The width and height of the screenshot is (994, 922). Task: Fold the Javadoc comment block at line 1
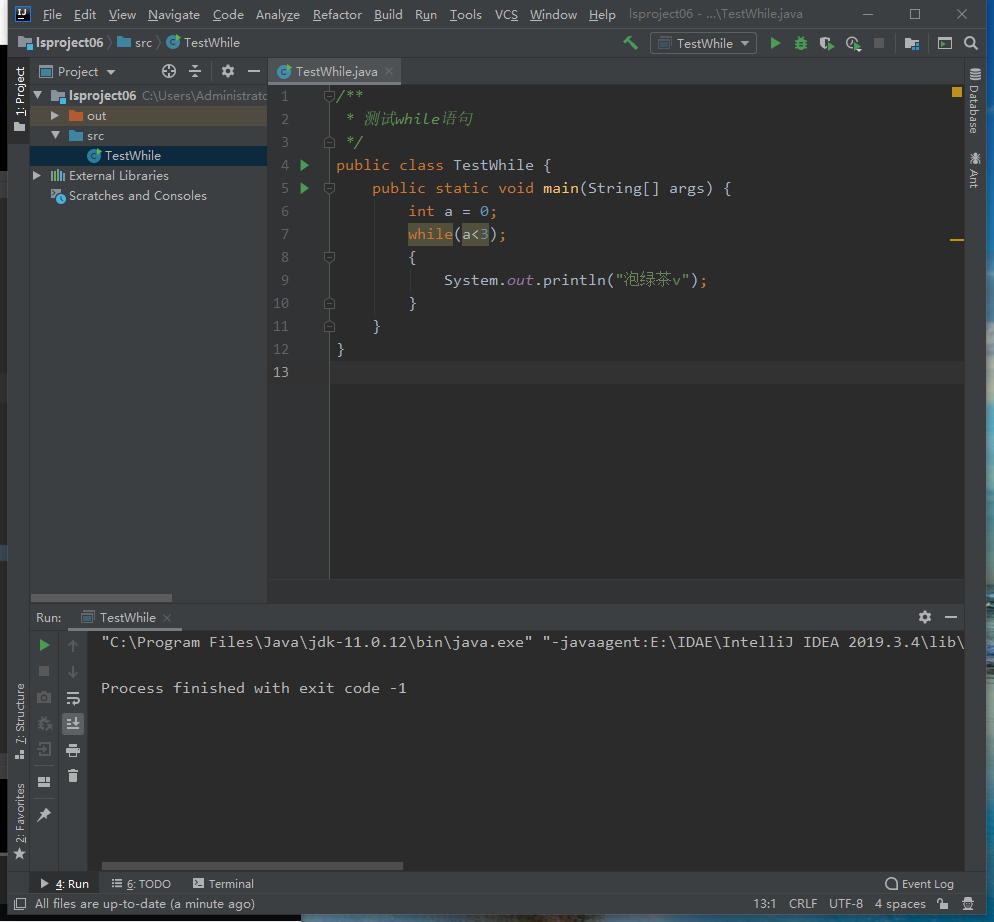tap(329, 96)
